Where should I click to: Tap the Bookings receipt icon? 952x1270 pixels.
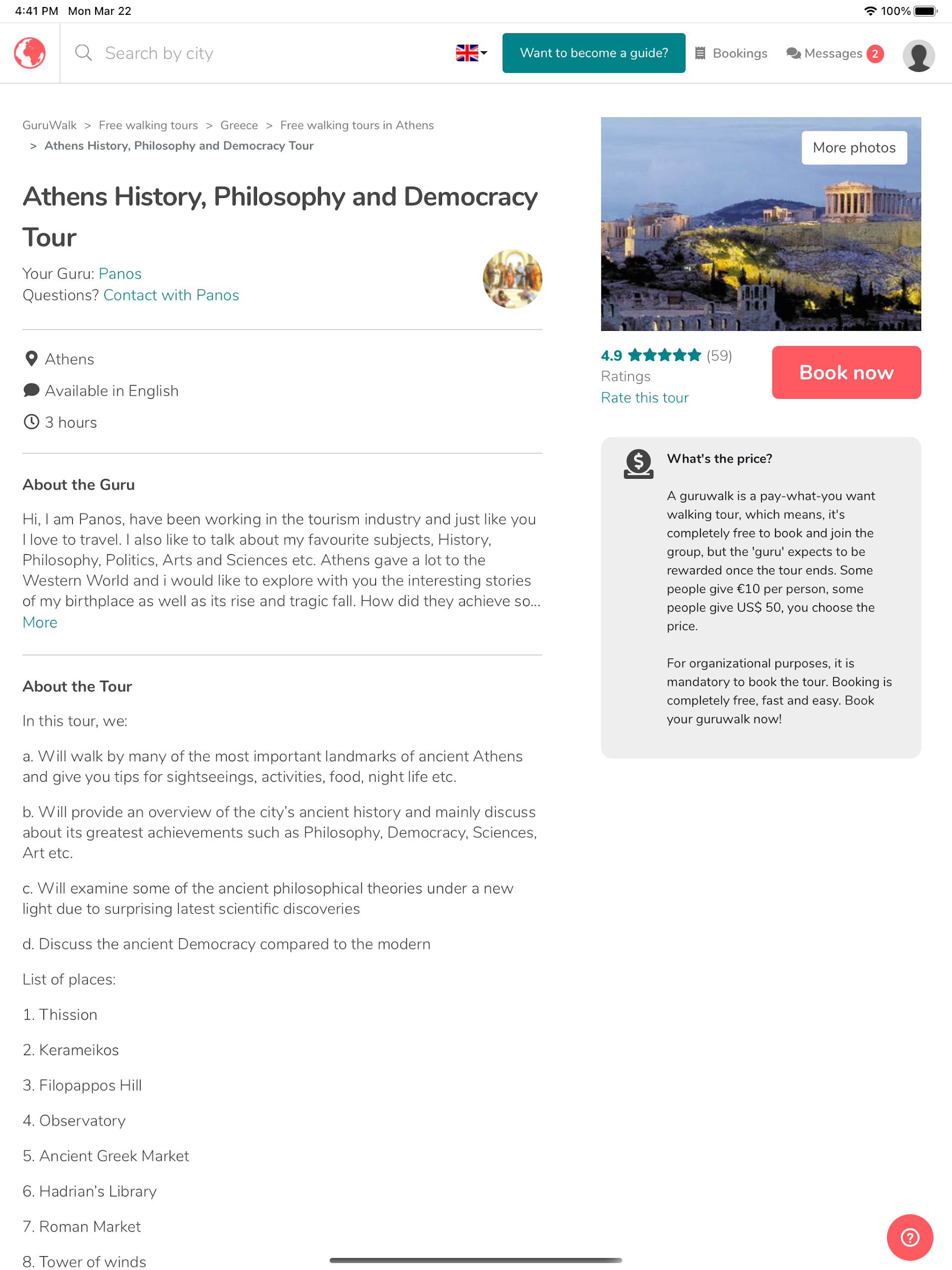(700, 54)
